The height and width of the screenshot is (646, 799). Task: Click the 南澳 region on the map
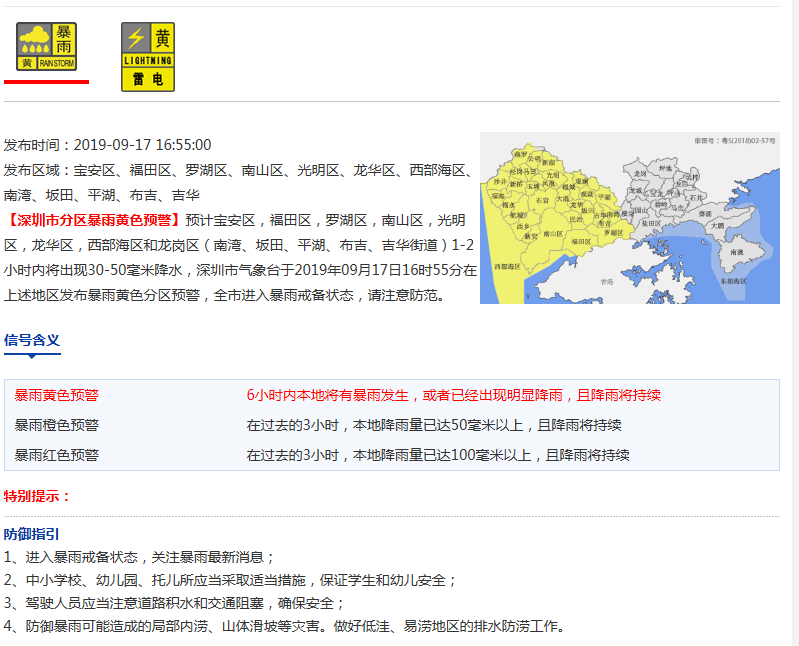[737, 254]
